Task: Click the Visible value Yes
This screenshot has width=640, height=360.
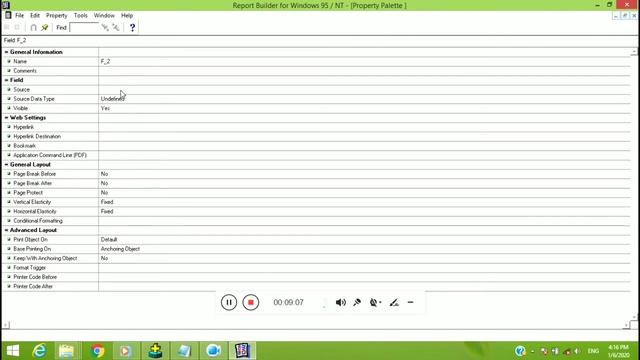Action: click(105, 108)
